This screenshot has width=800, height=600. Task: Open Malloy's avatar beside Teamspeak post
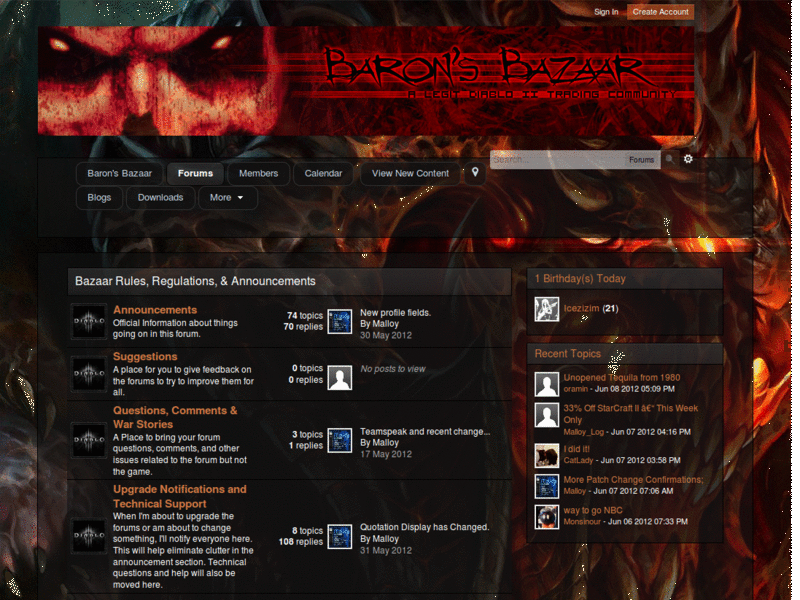tap(339, 440)
